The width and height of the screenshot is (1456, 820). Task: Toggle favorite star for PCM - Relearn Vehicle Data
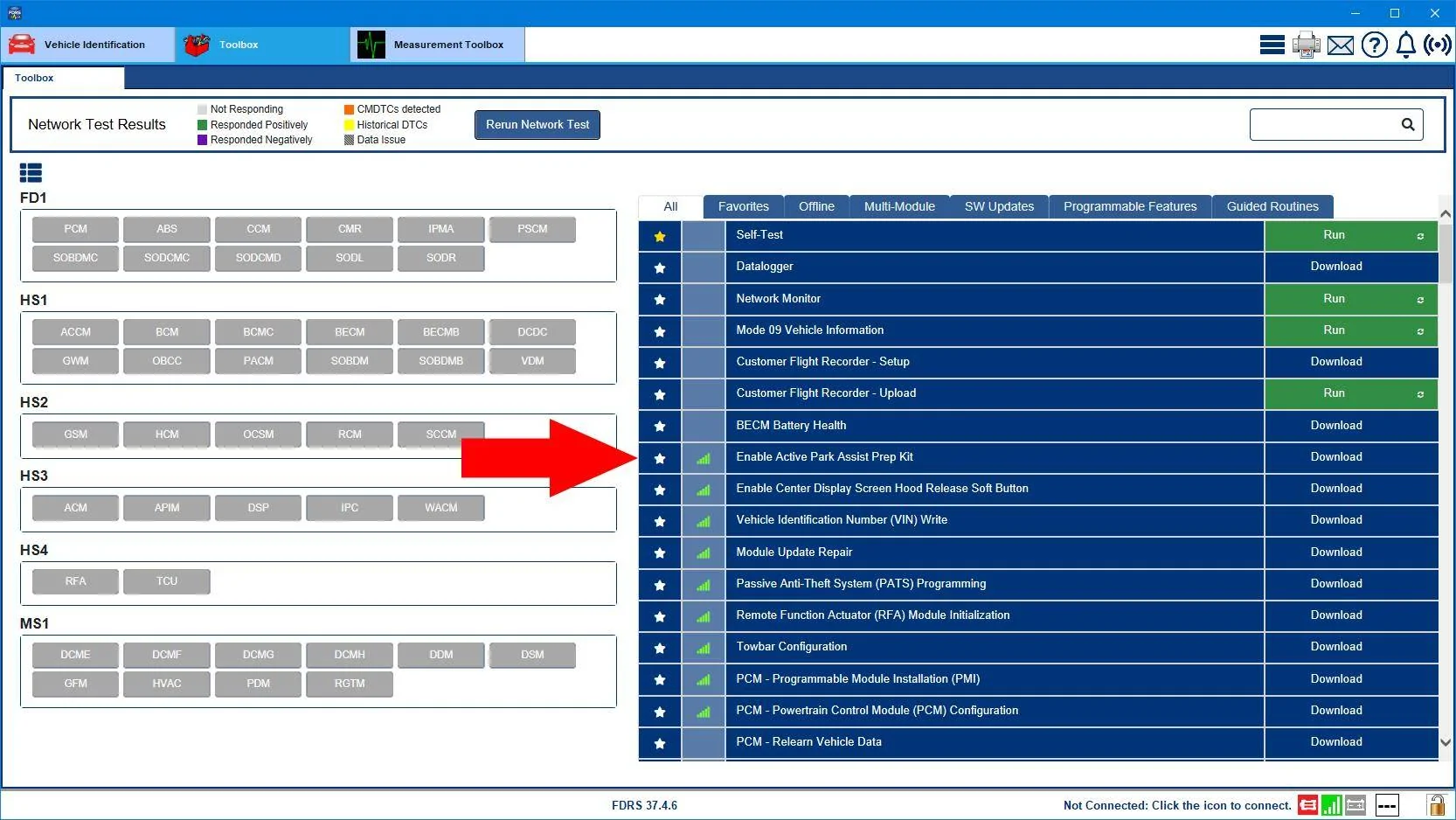point(660,743)
